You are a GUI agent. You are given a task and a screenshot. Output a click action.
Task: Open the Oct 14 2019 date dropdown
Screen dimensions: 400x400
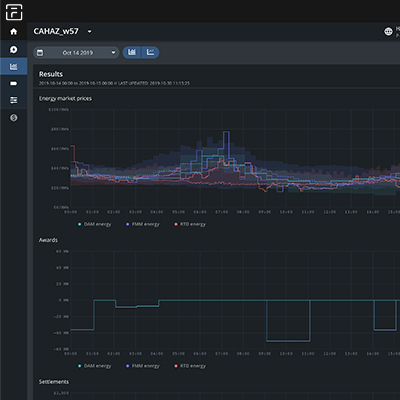(76, 53)
